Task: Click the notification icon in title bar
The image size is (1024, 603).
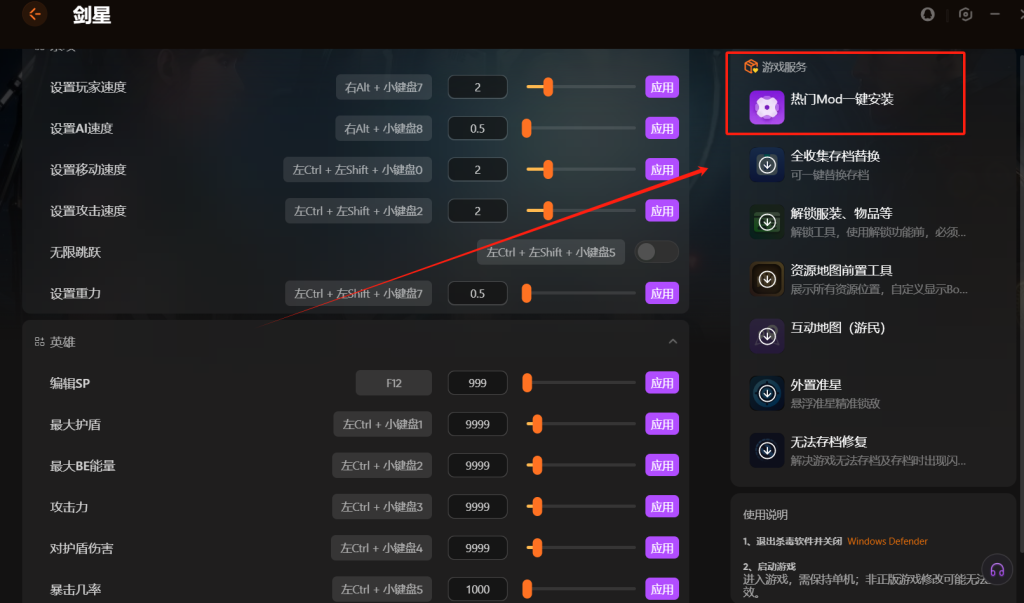Action: (x=927, y=14)
